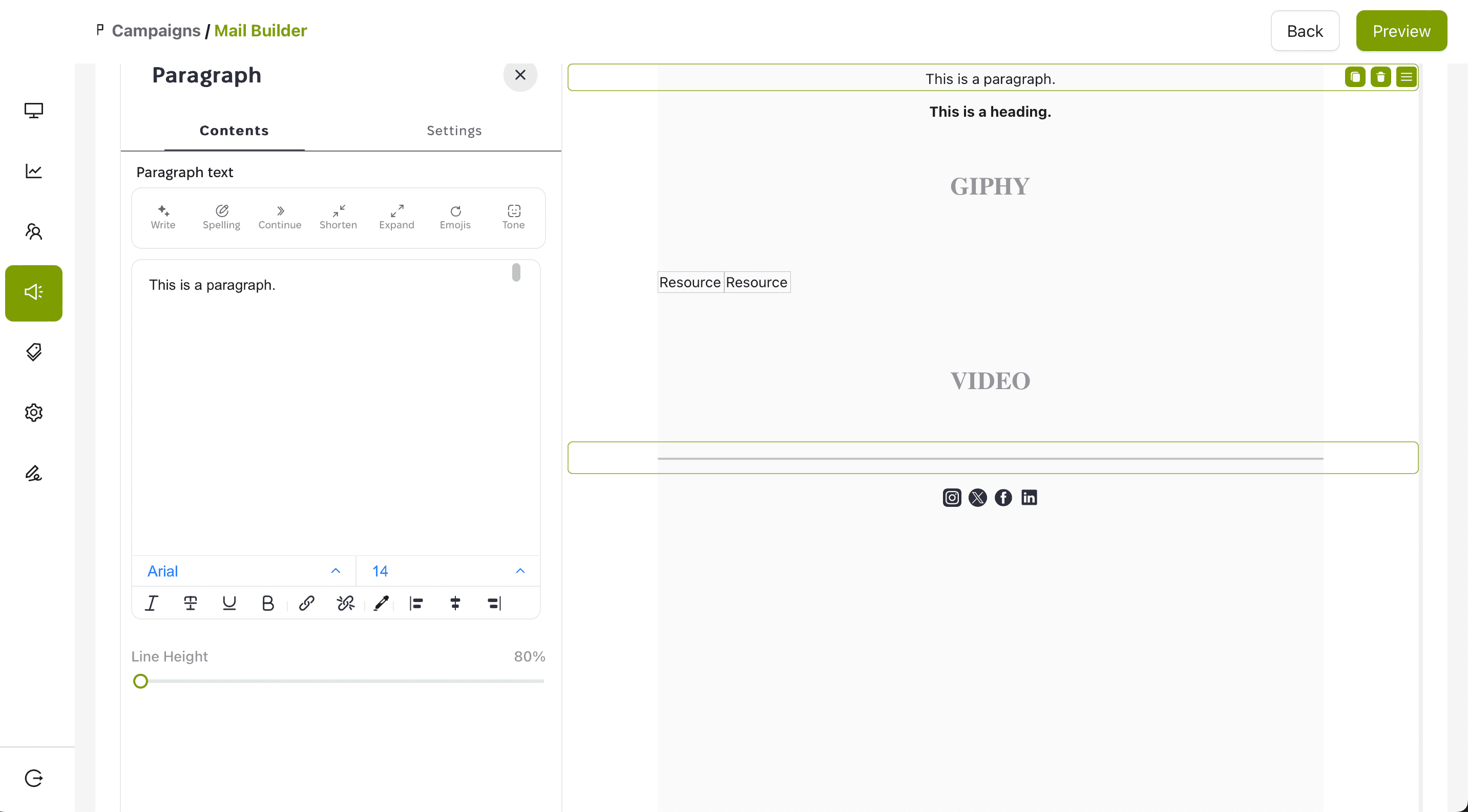Open the paragraph block menu icon
This screenshot has width=1468, height=812.
pyautogui.click(x=1406, y=77)
